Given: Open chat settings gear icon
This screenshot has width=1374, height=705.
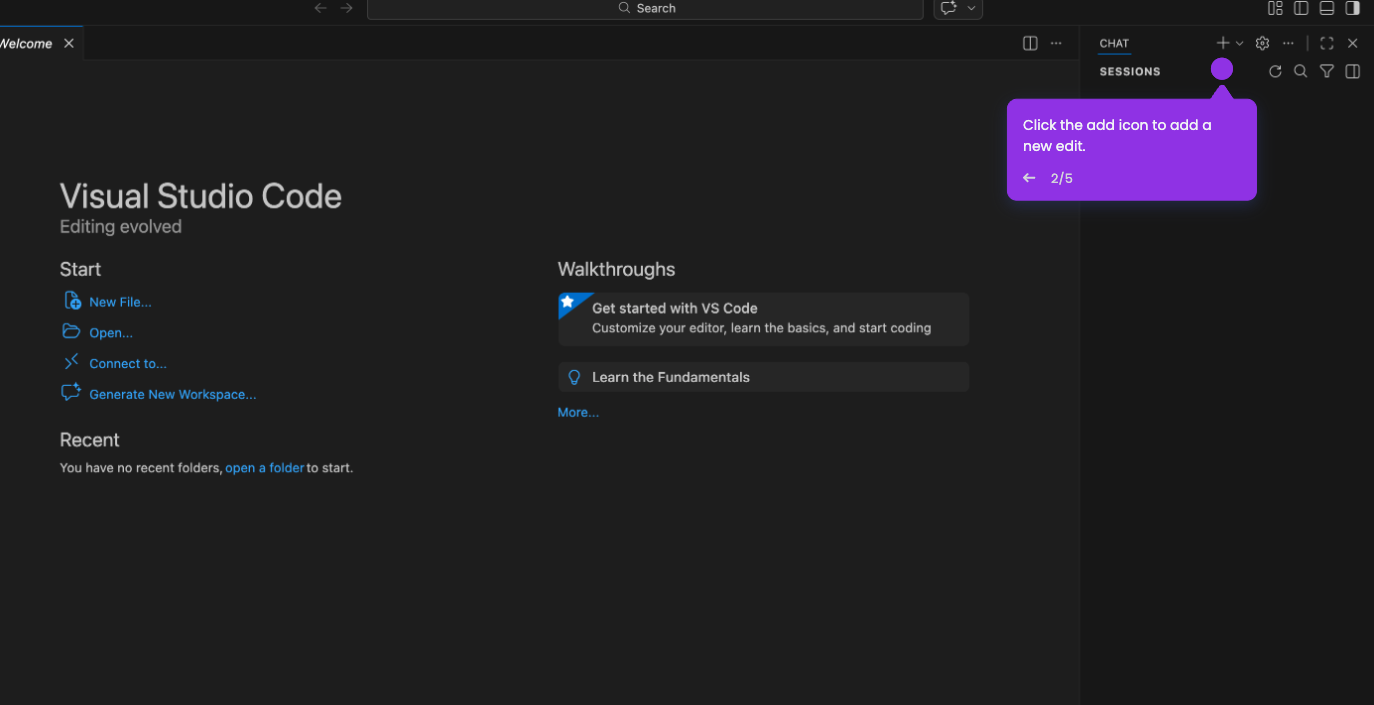Looking at the screenshot, I should tap(1262, 43).
